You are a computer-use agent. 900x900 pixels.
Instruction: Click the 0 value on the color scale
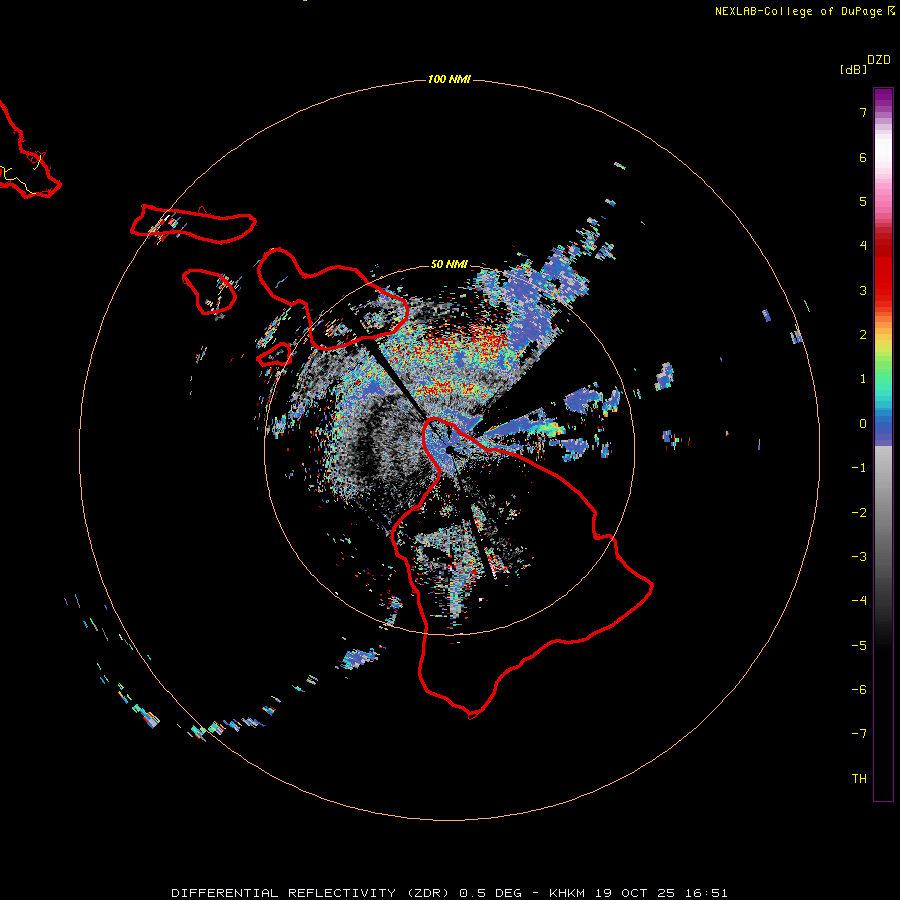[863, 424]
